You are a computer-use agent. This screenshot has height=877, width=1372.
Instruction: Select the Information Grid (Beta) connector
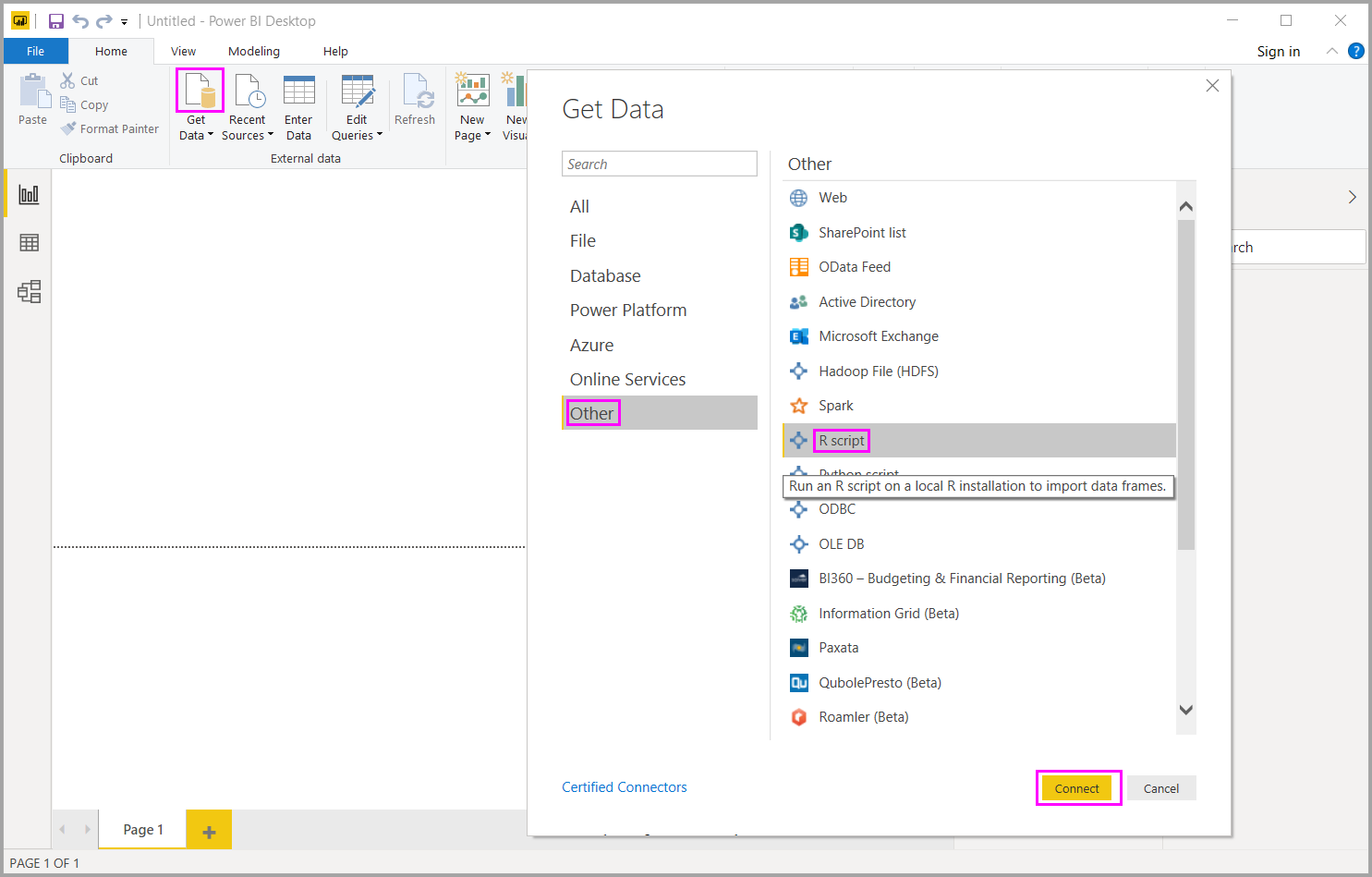click(x=979, y=614)
